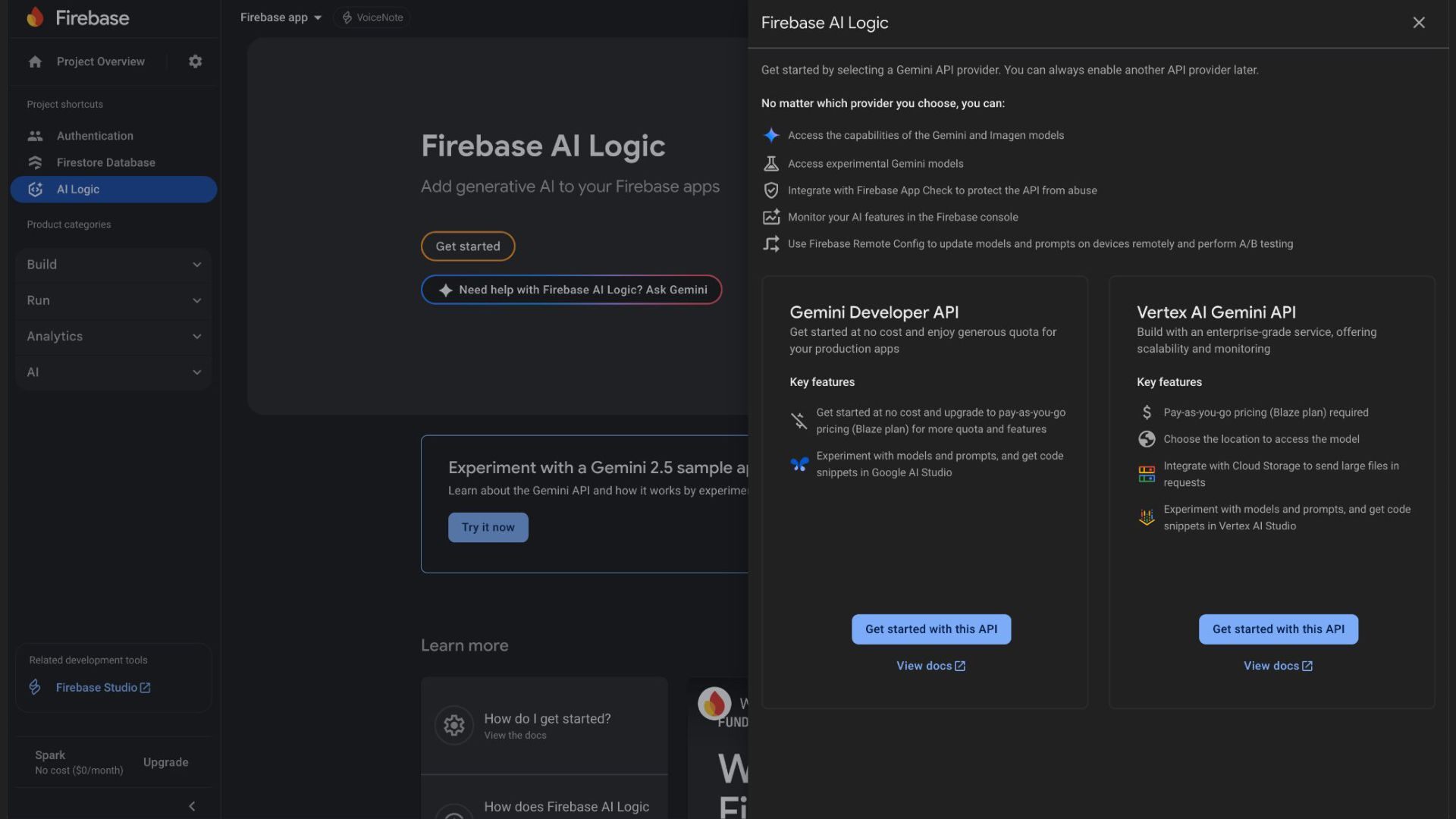1456x819 pixels.
Task: Open project settings gear icon
Action: click(x=195, y=61)
